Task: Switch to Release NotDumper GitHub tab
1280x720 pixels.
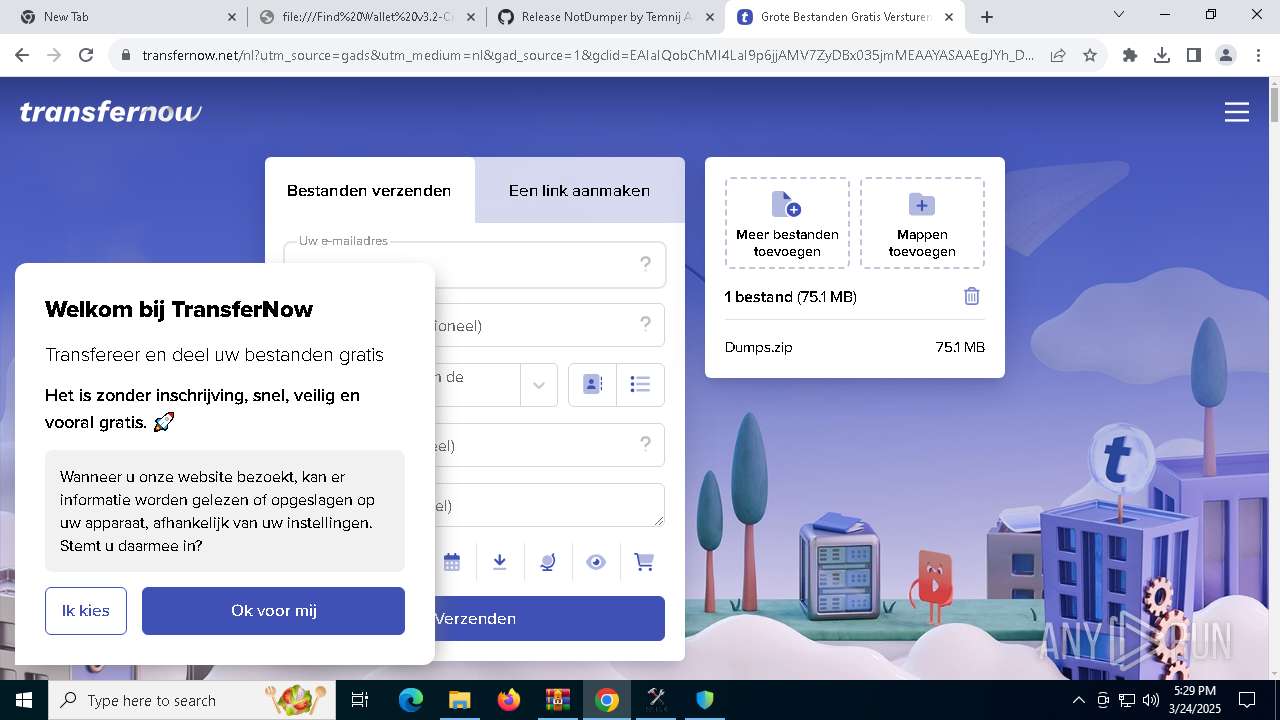Action: (604, 17)
